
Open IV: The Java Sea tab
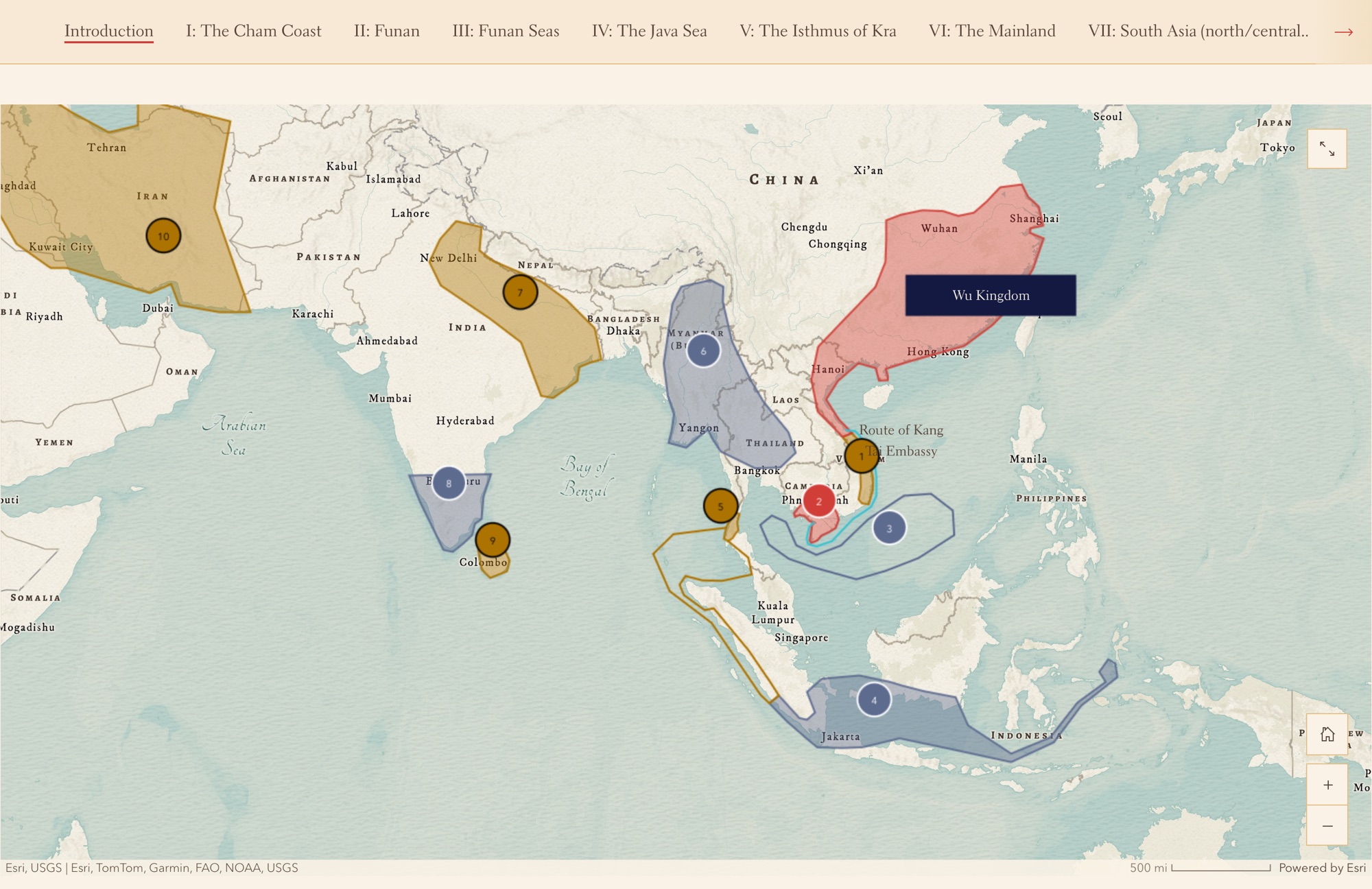[x=649, y=31]
